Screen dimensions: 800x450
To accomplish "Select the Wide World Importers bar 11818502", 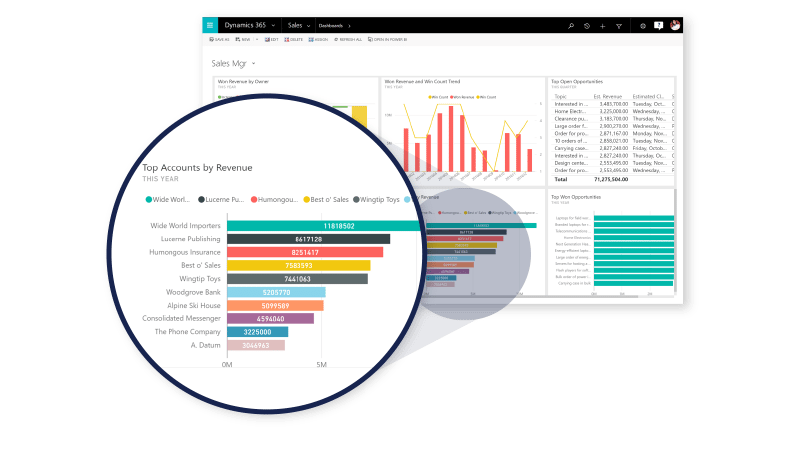I will tap(326, 226).
